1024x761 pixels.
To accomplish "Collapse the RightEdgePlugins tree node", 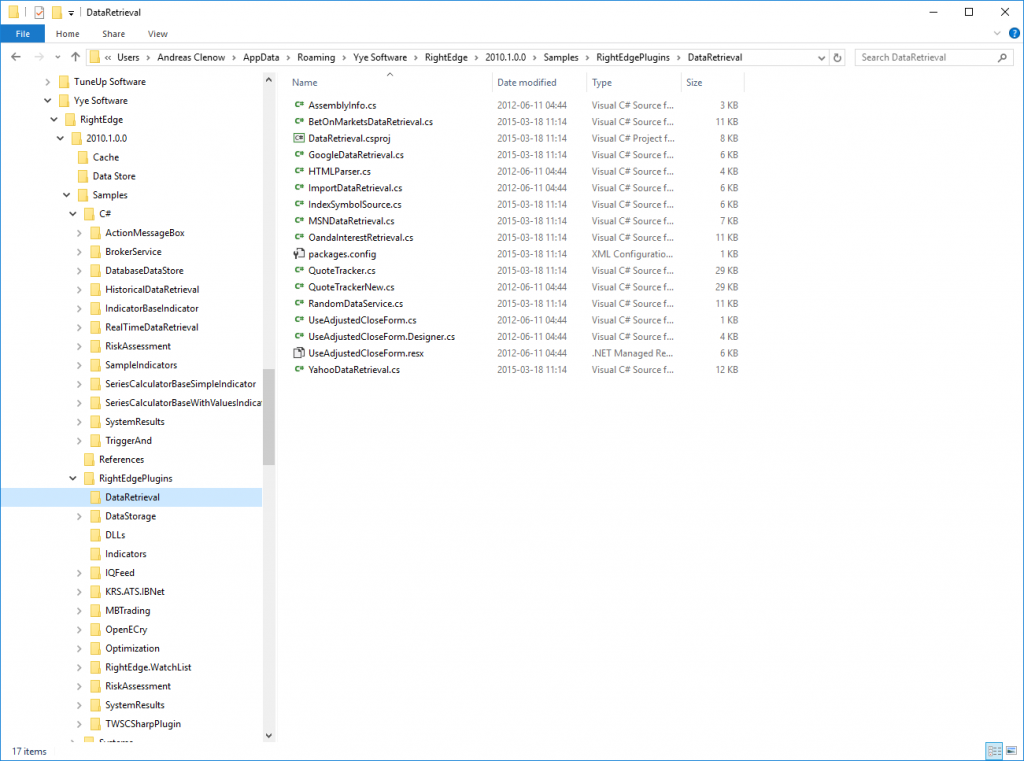I will [x=73, y=479].
